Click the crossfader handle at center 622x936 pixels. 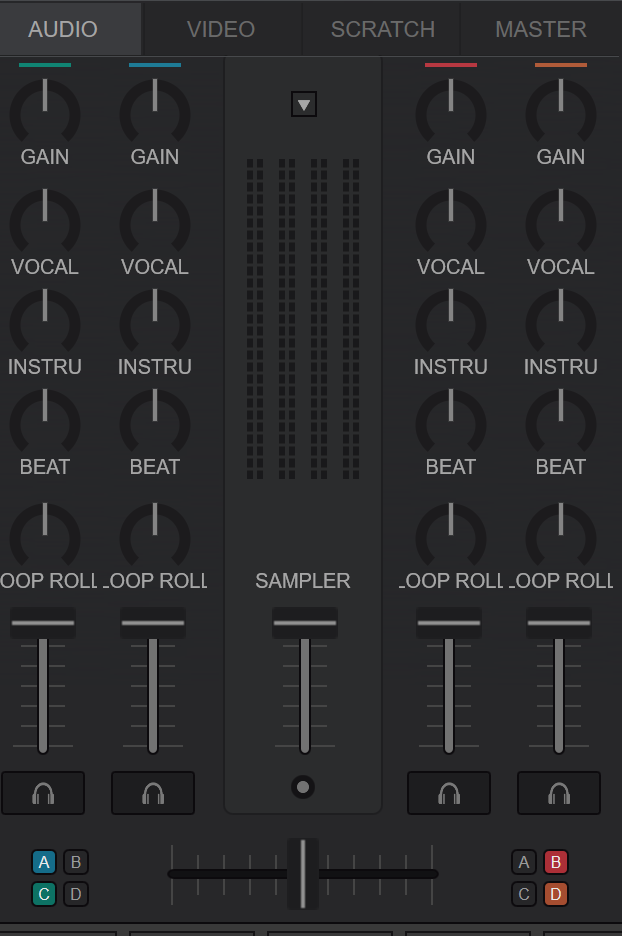(x=303, y=873)
